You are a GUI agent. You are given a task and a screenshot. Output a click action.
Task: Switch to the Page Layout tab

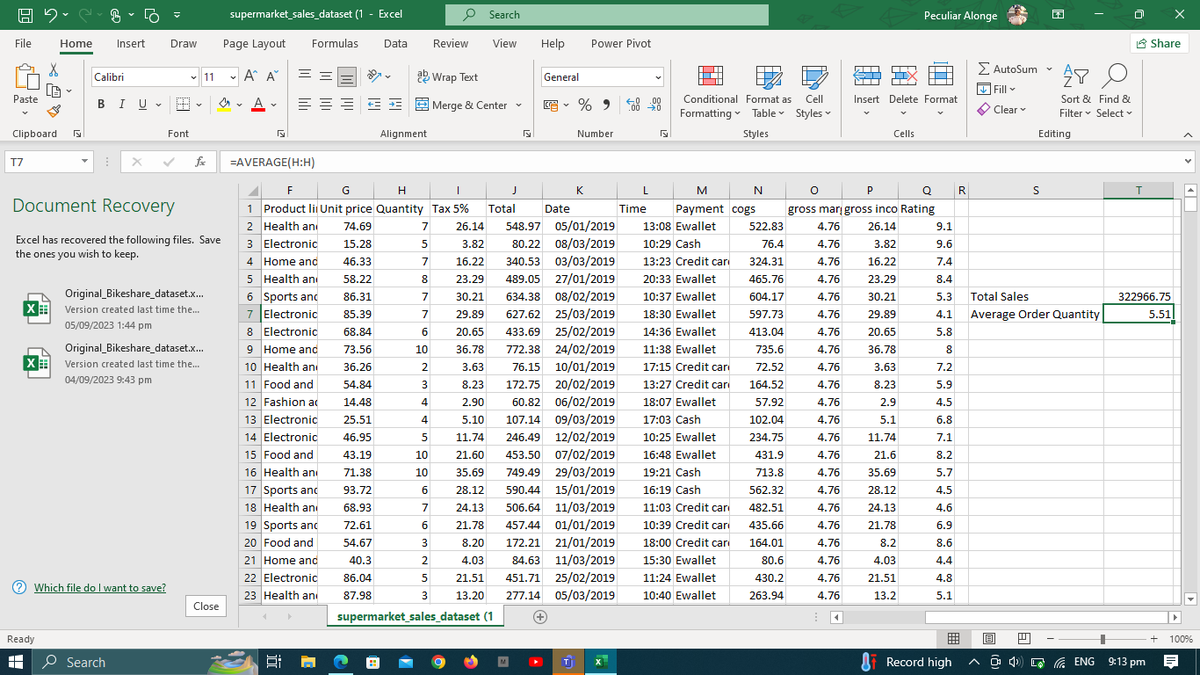point(254,43)
